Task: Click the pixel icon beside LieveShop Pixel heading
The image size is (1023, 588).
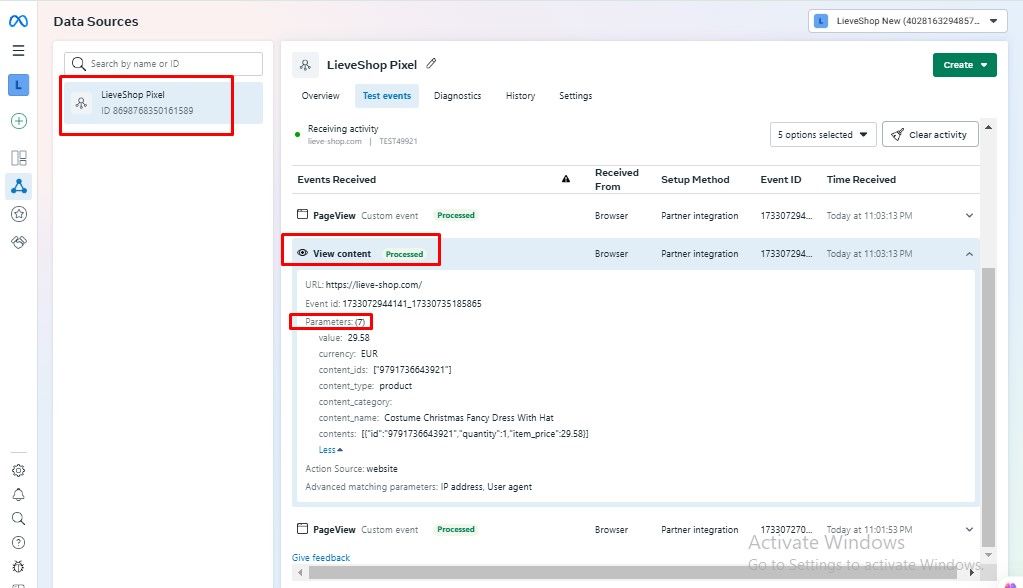Action: [x=305, y=65]
